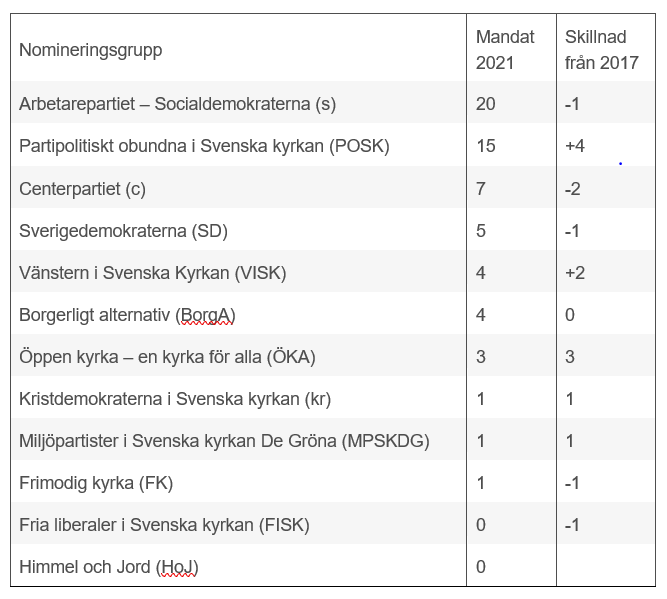
Task: Select the mandate value 15 for POSK
Action: pos(486,146)
